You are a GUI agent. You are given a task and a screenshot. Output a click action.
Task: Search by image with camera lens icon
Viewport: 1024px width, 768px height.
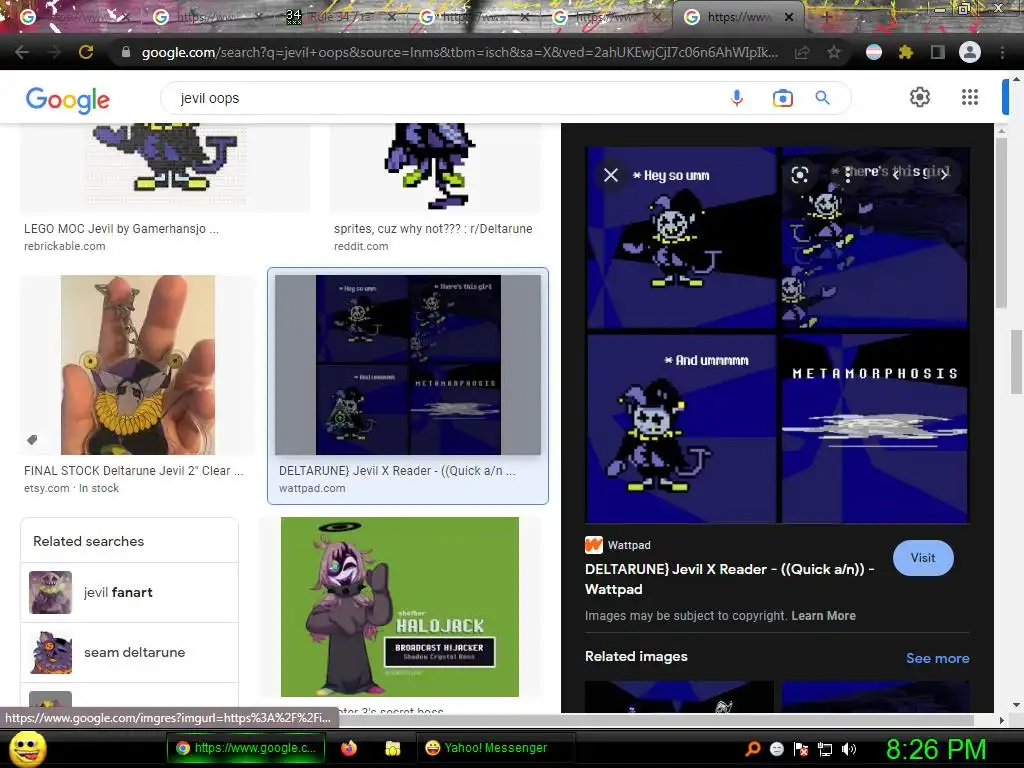(782, 98)
